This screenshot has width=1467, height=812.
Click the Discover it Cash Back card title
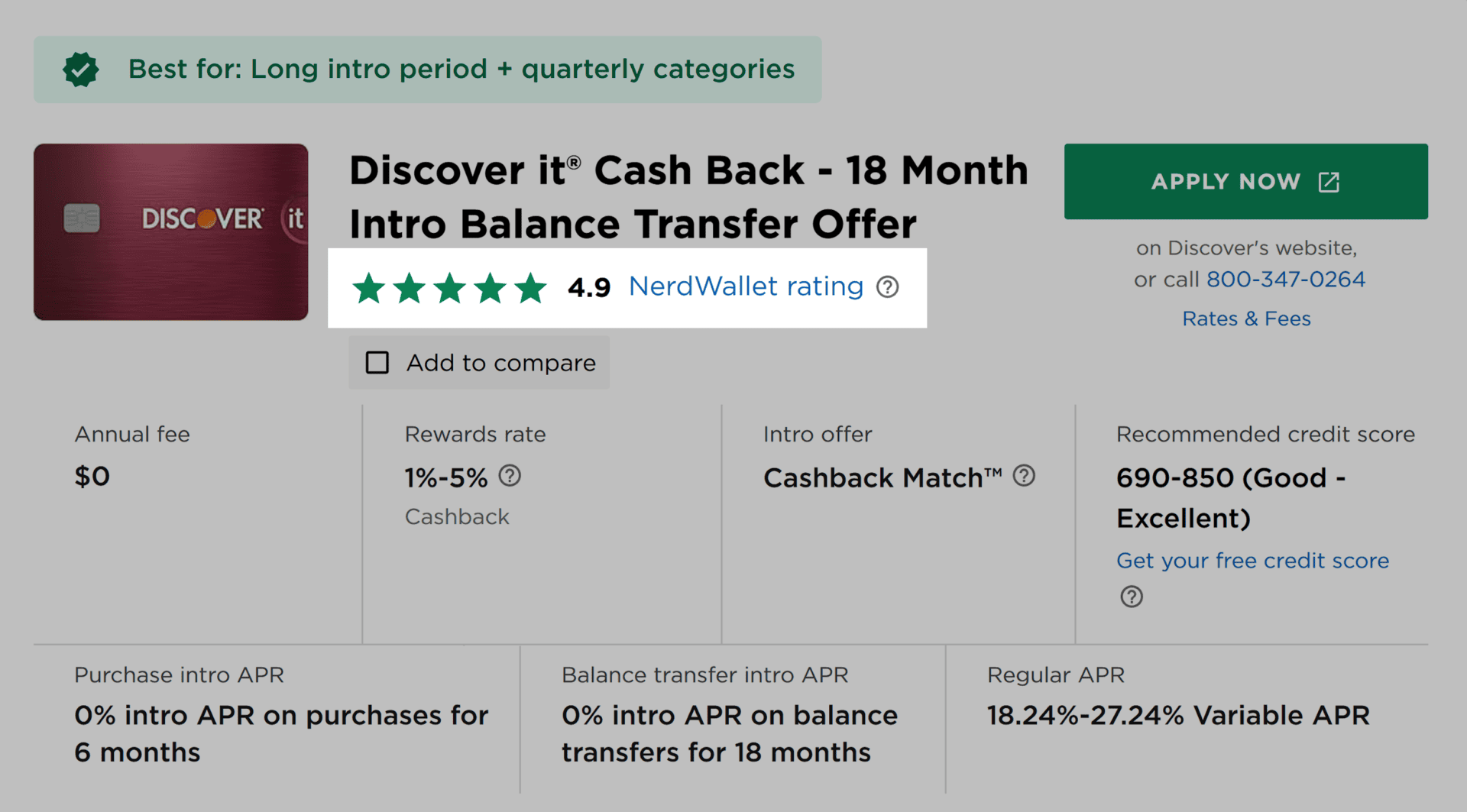688,197
